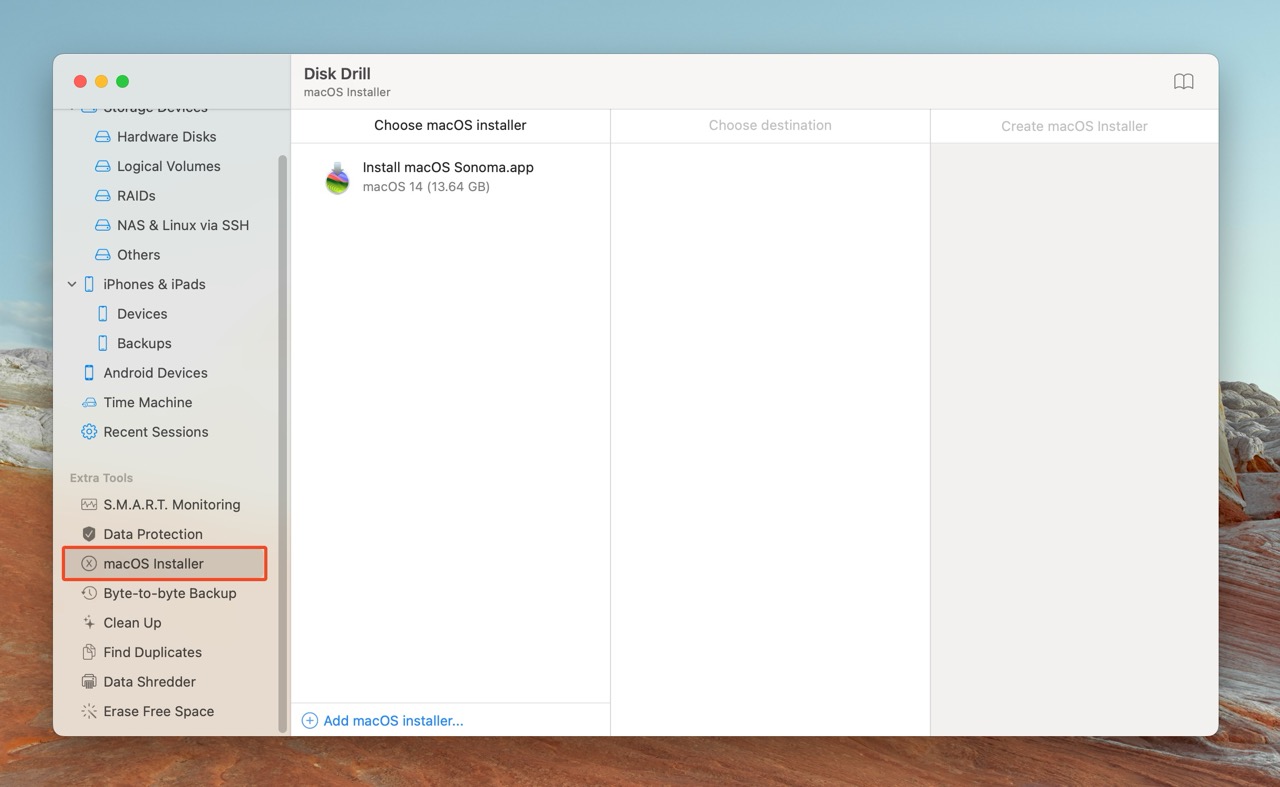
Task: Open the Data Protection tool
Action: click(x=152, y=534)
